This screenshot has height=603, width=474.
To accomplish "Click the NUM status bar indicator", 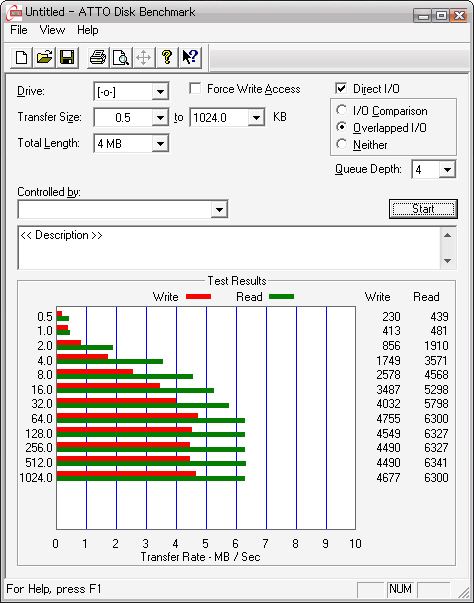I will tap(400, 589).
